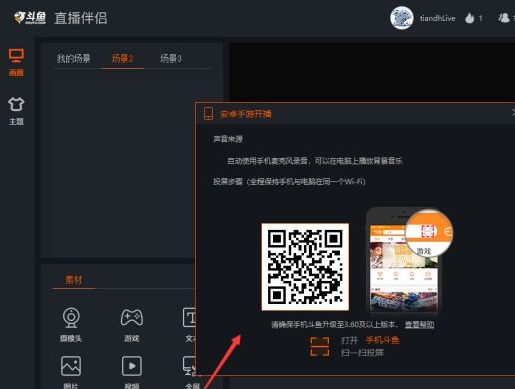Open the 查看帮助 help link
Screen dimensions: 515x389
click(419, 324)
